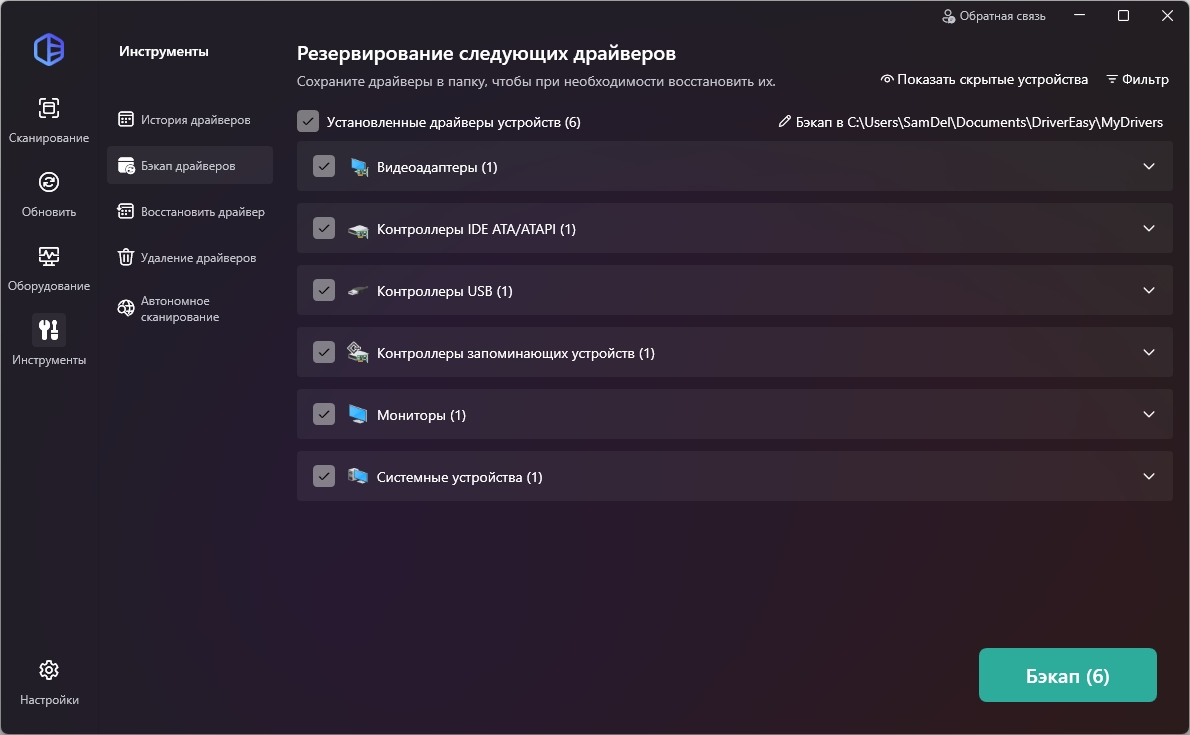The height and width of the screenshot is (735, 1190).
Task: Open Настройки gear icon
Action: pos(49,670)
